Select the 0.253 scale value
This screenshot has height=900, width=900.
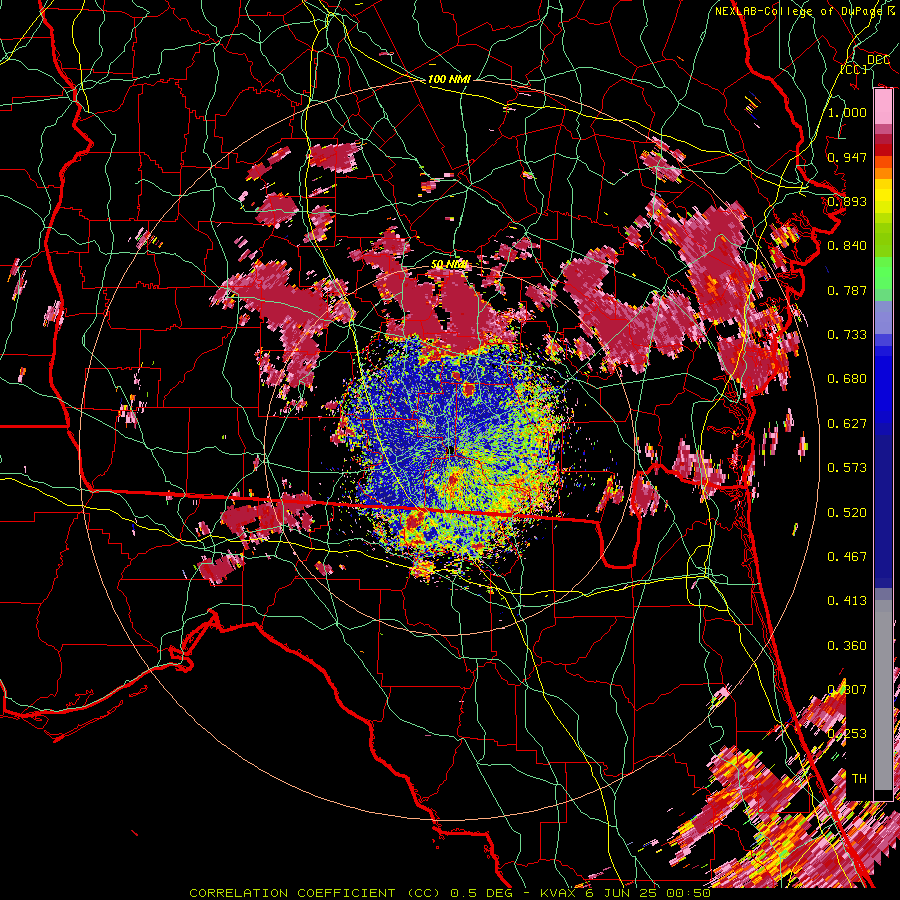click(x=847, y=734)
